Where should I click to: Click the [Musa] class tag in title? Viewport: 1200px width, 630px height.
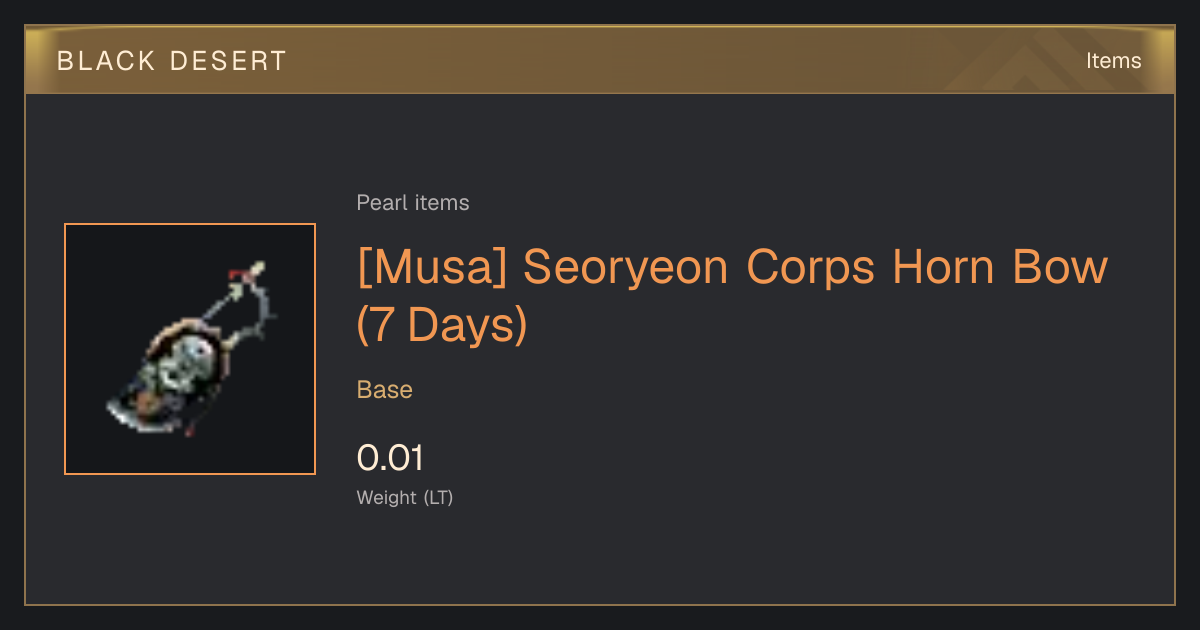(x=433, y=268)
